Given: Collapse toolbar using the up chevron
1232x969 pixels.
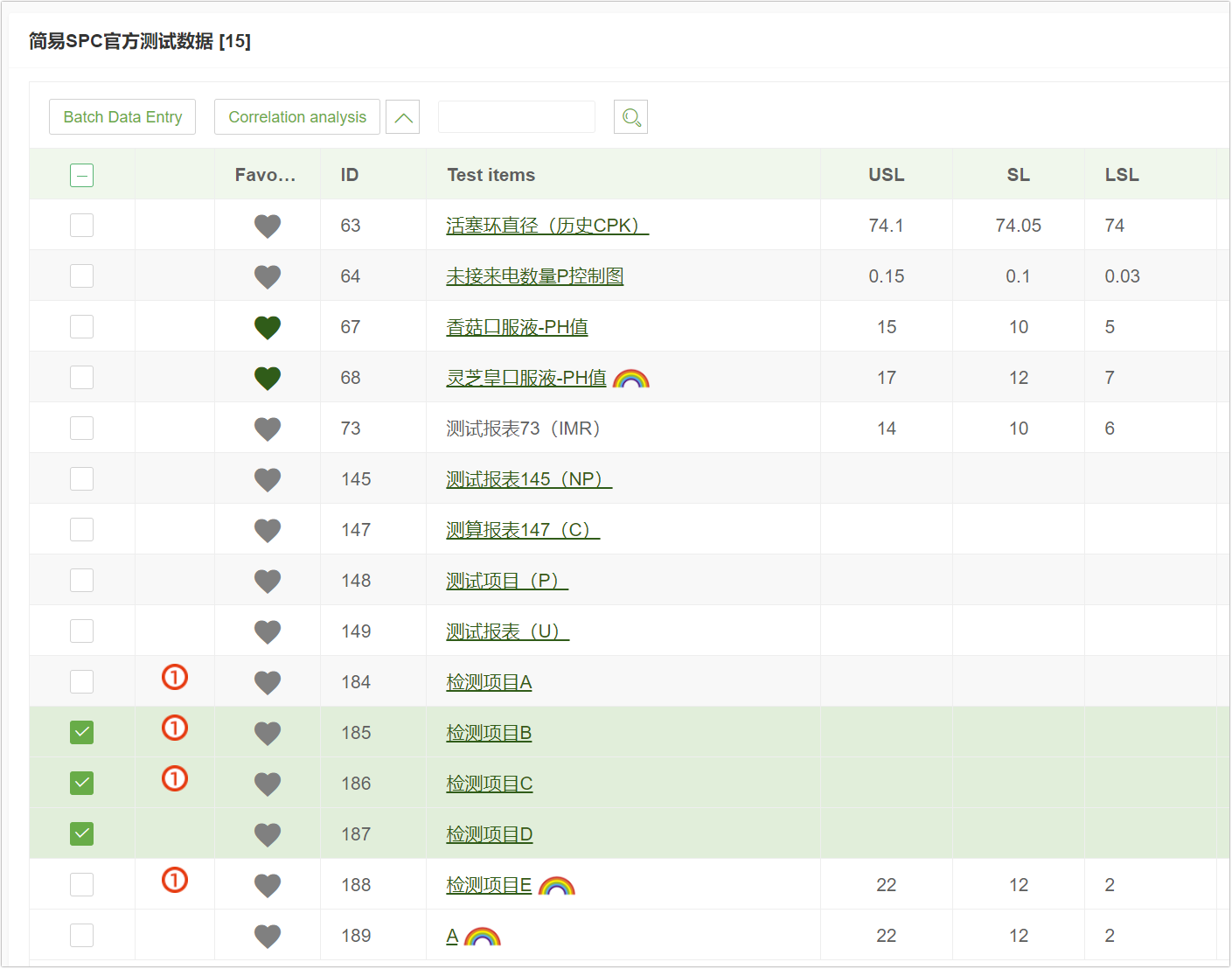Looking at the screenshot, I should pos(403,117).
